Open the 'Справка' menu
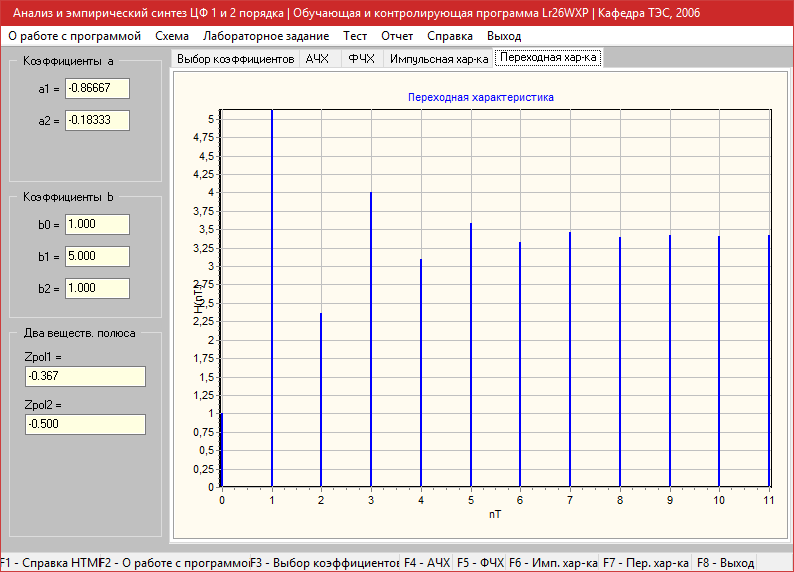The width and height of the screenshot is (794, 572). [450, 36]
